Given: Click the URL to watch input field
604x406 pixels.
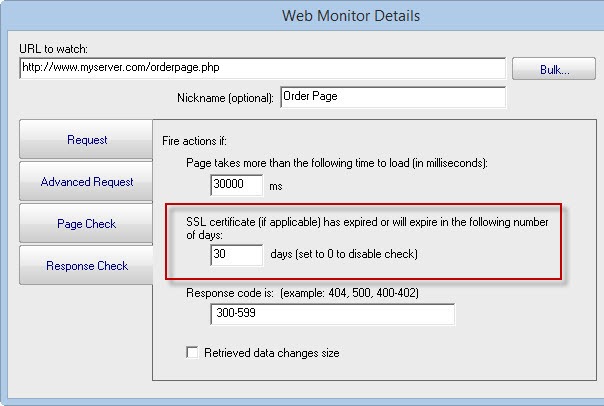Looking at the screenshot, I should (262, 68).
